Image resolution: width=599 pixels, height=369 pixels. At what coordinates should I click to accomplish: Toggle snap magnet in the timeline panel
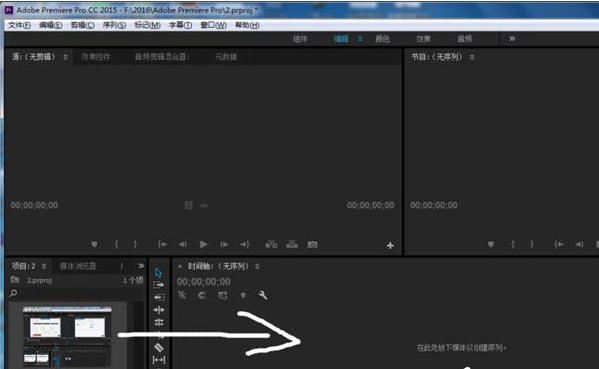click(x=202, y=295)
